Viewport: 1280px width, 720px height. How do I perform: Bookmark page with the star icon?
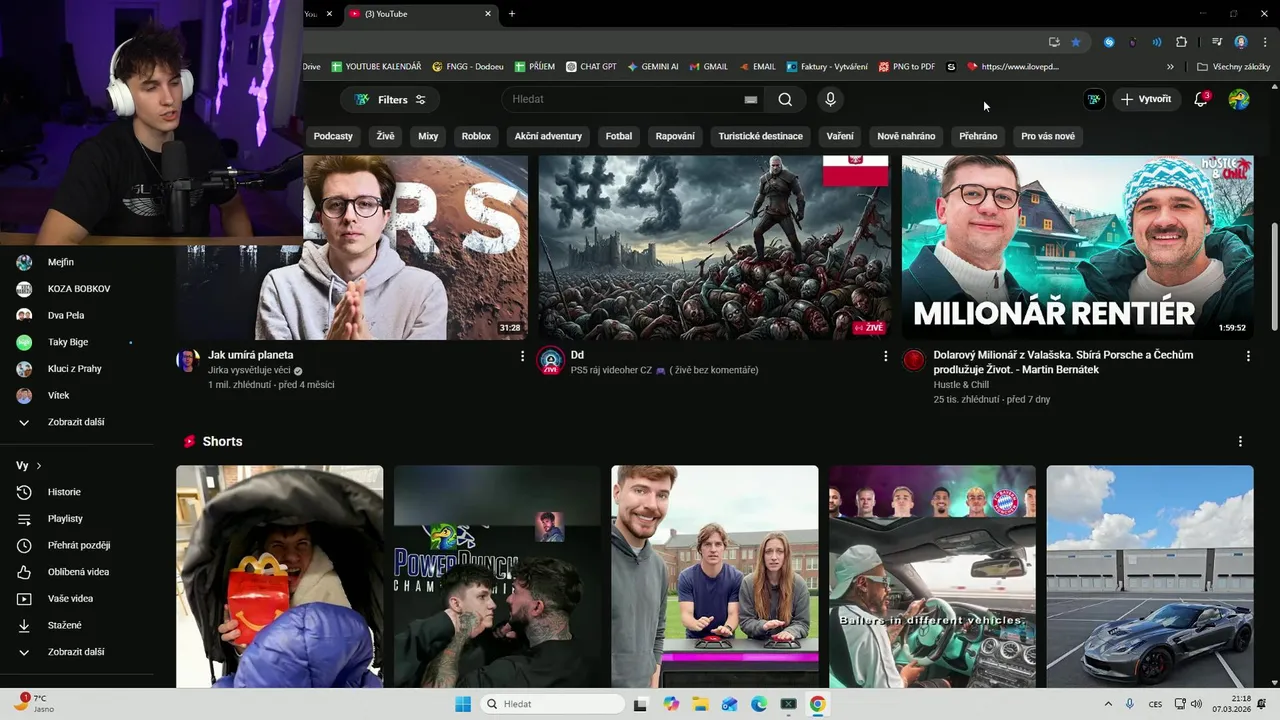click(1075, 42)
